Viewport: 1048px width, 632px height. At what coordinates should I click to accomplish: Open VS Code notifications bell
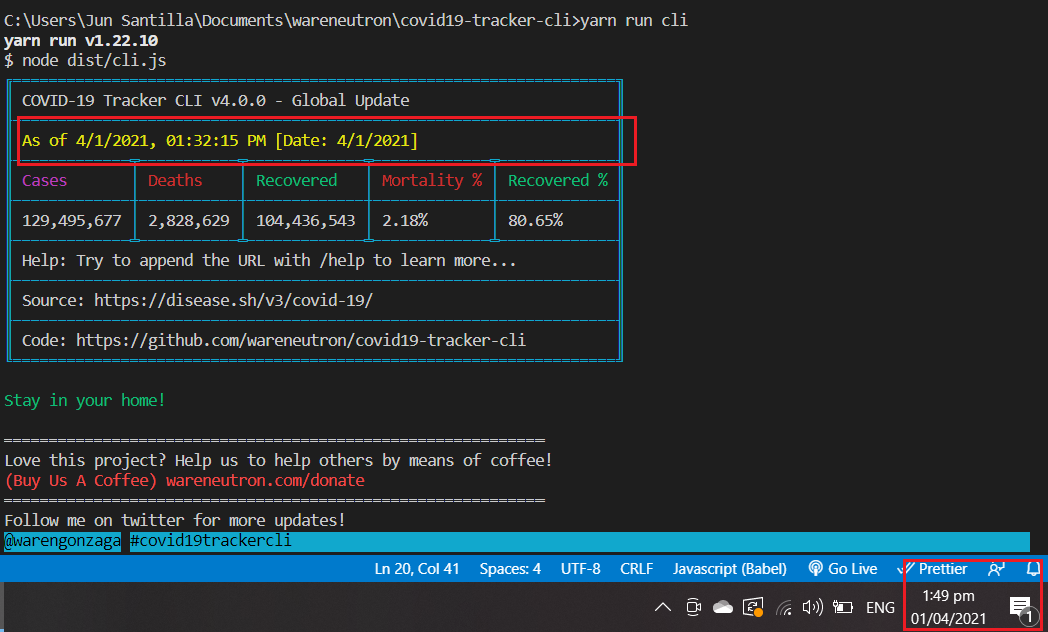click(1033, 569)
